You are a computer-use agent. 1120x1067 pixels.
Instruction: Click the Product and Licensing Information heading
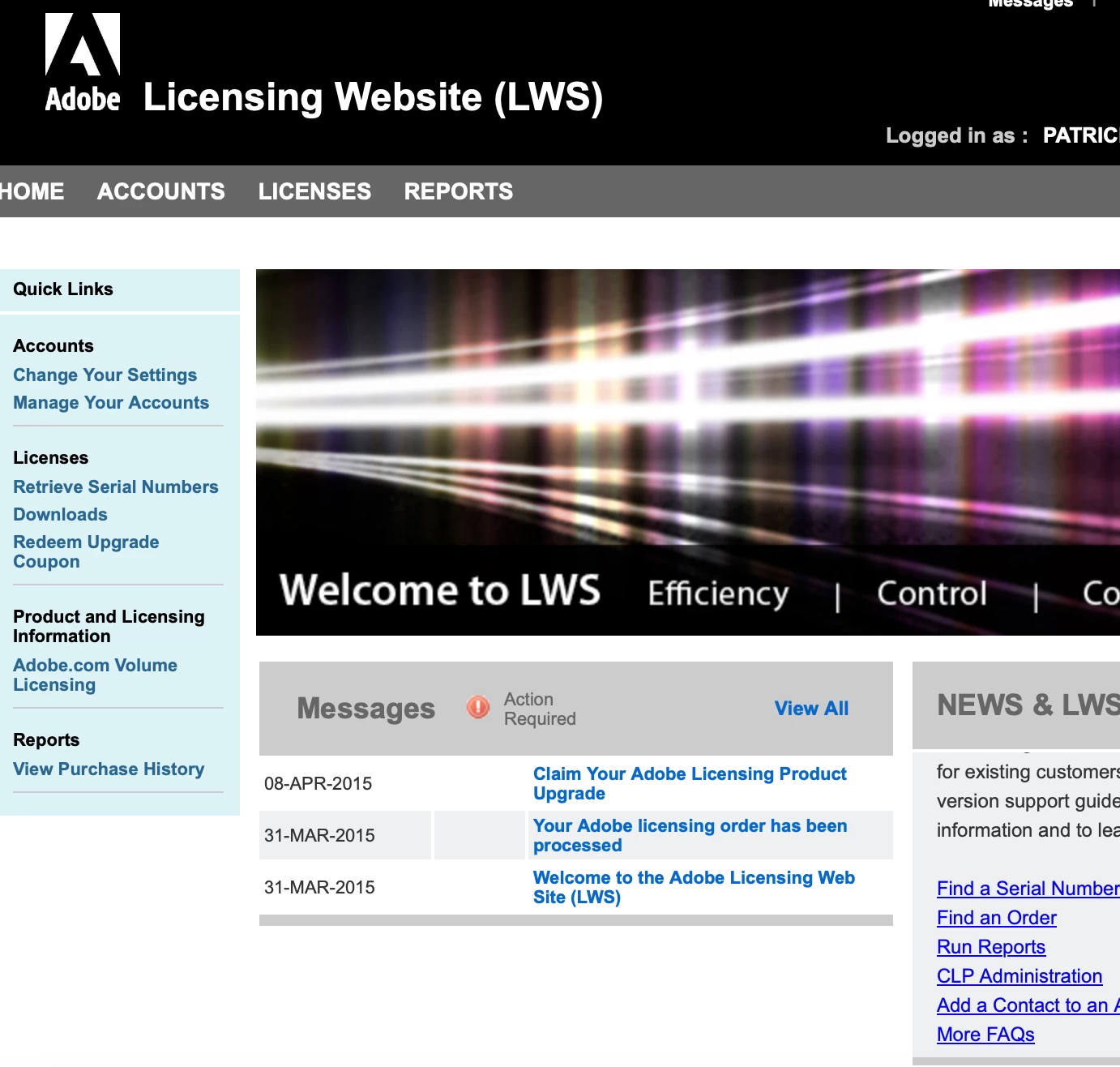(x=109, y=627)
